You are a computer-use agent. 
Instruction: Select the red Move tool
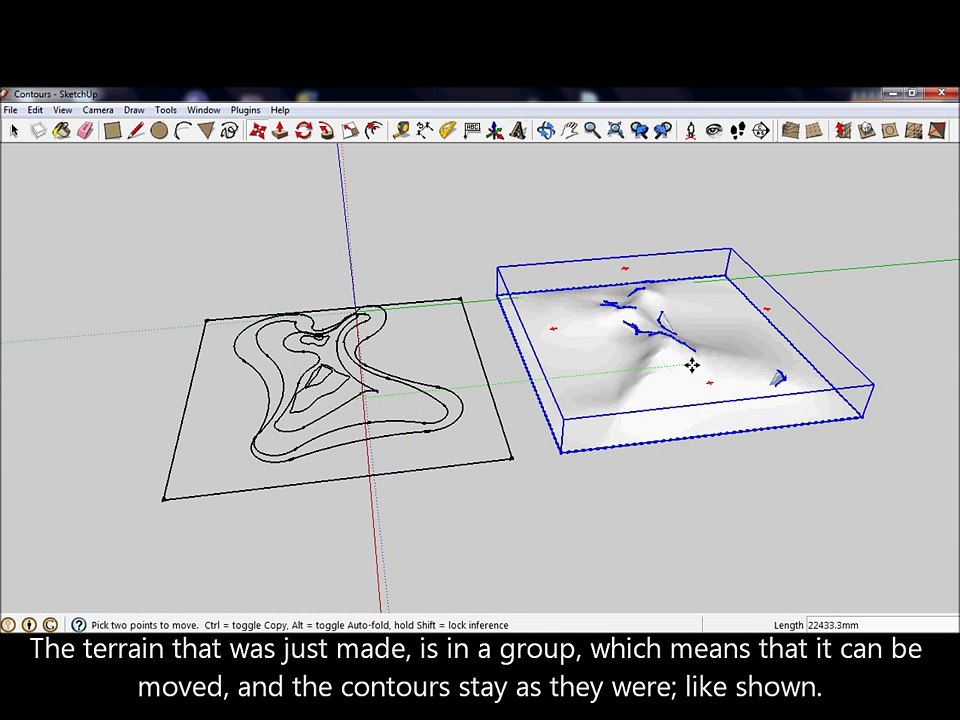click(x=257, y=130)
